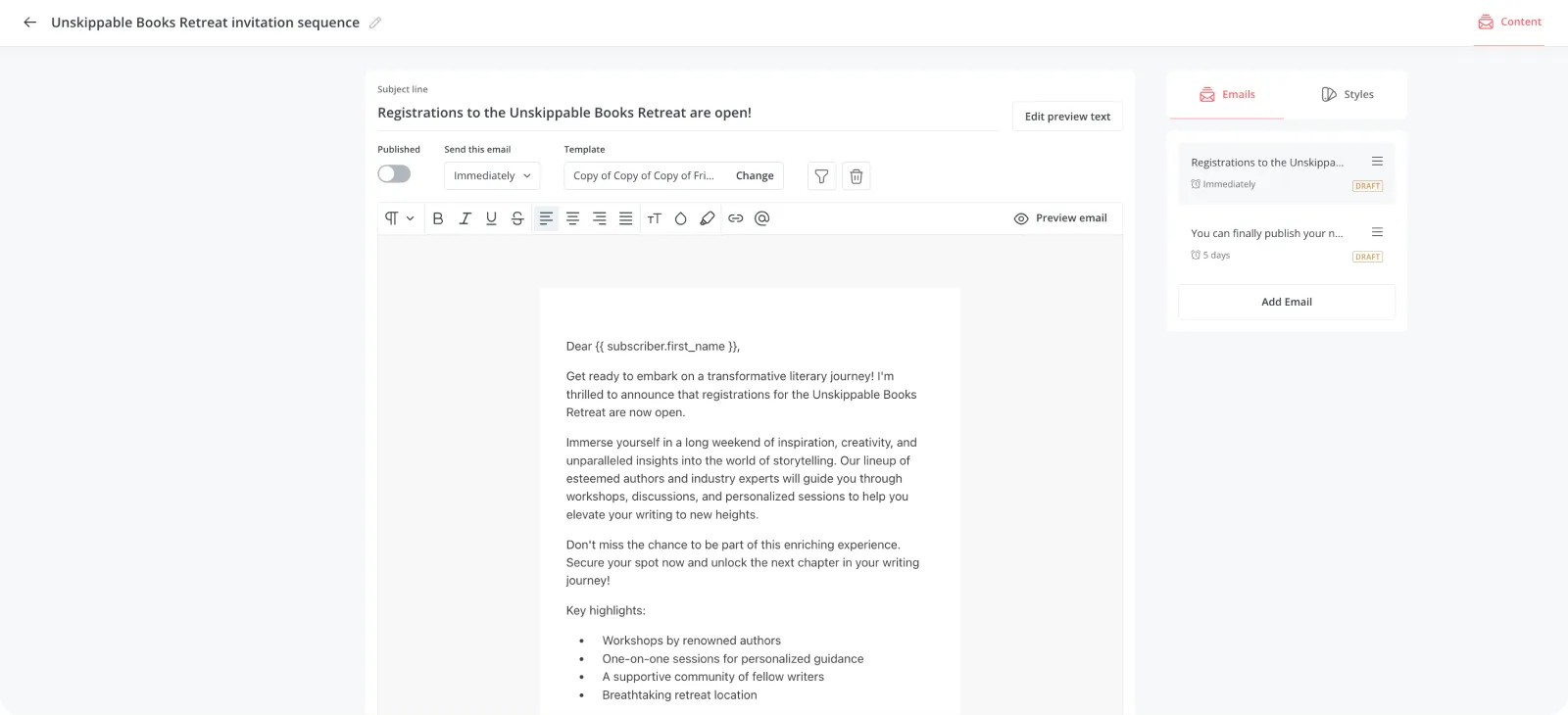Toggle the Published switch on
The width and height of the screenshot is (1568, 715).
(394, 174)
